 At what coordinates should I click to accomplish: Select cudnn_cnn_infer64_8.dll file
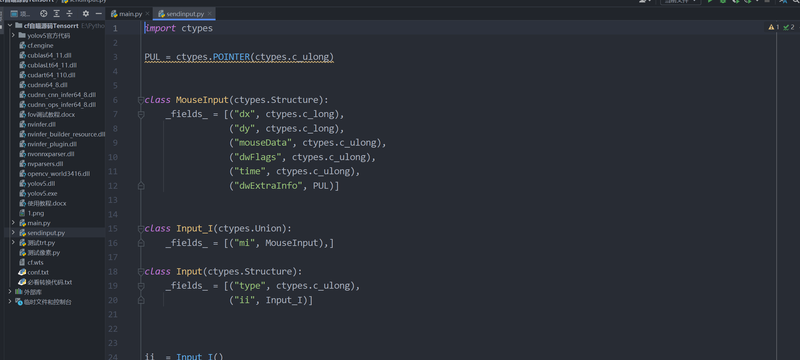tap(58, 95)
